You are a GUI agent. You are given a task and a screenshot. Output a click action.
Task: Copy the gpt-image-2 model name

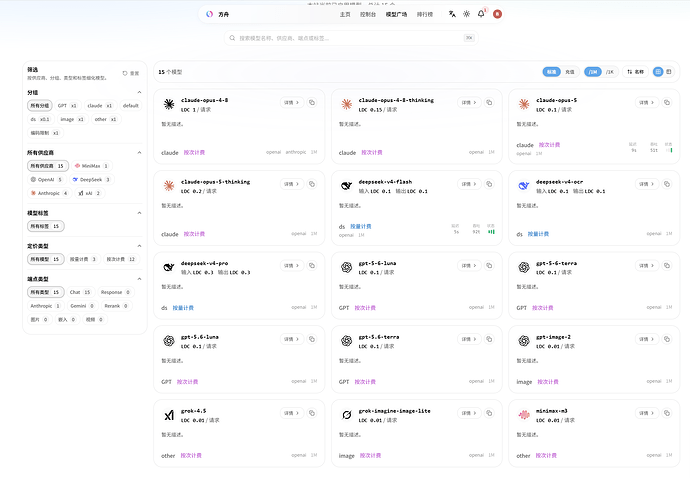point(667,339)
